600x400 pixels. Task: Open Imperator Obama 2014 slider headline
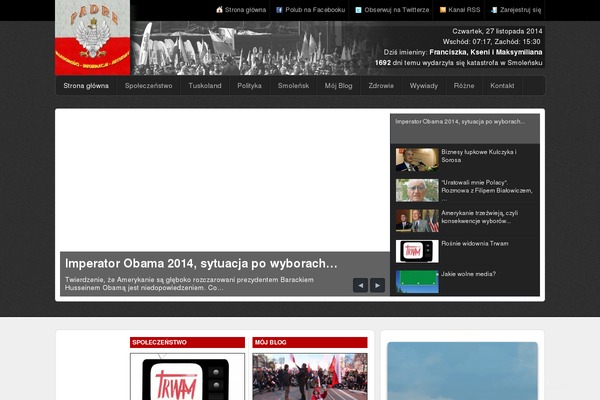[201, 264]
